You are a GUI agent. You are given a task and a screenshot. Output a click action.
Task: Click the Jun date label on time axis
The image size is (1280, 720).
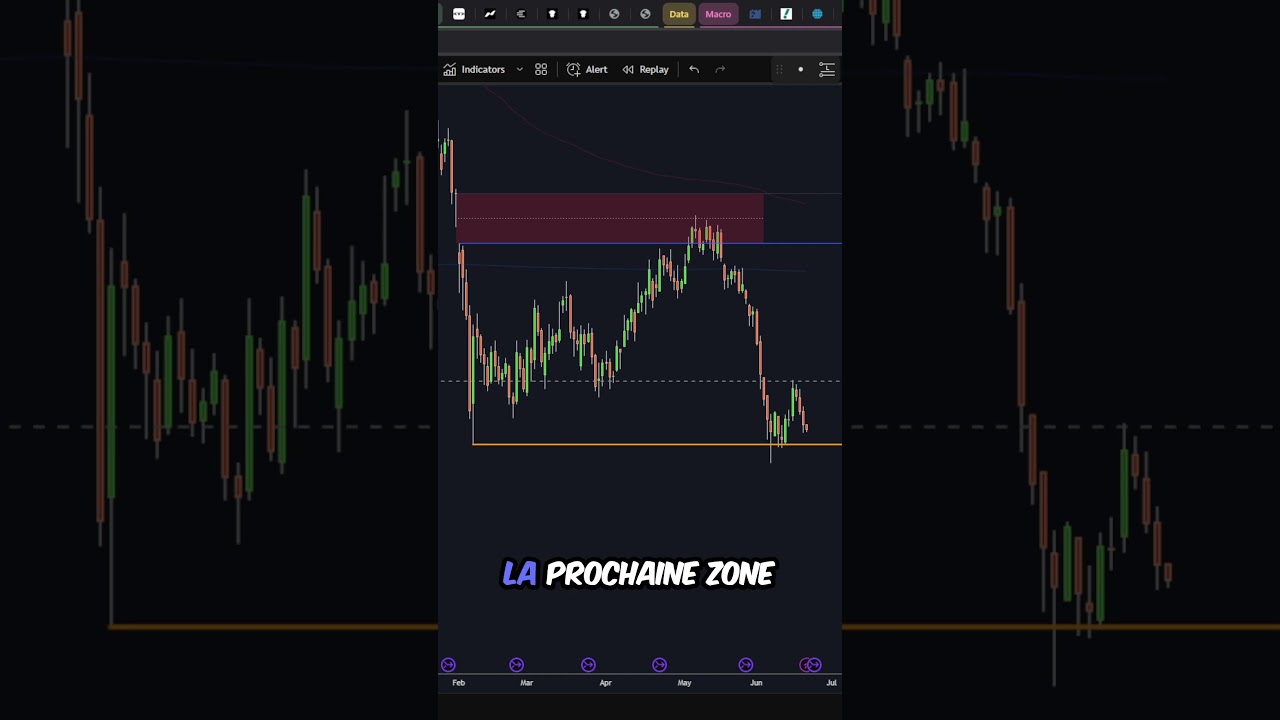point(756,683)
